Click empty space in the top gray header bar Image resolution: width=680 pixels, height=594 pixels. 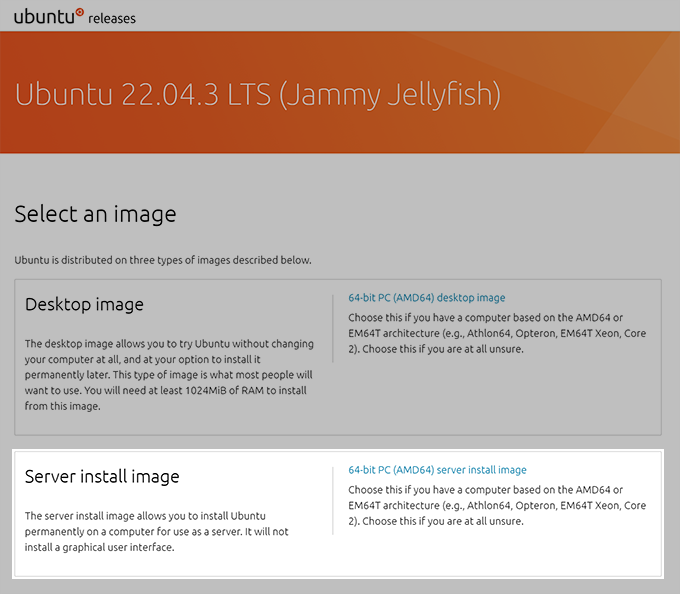coord(400,15)
